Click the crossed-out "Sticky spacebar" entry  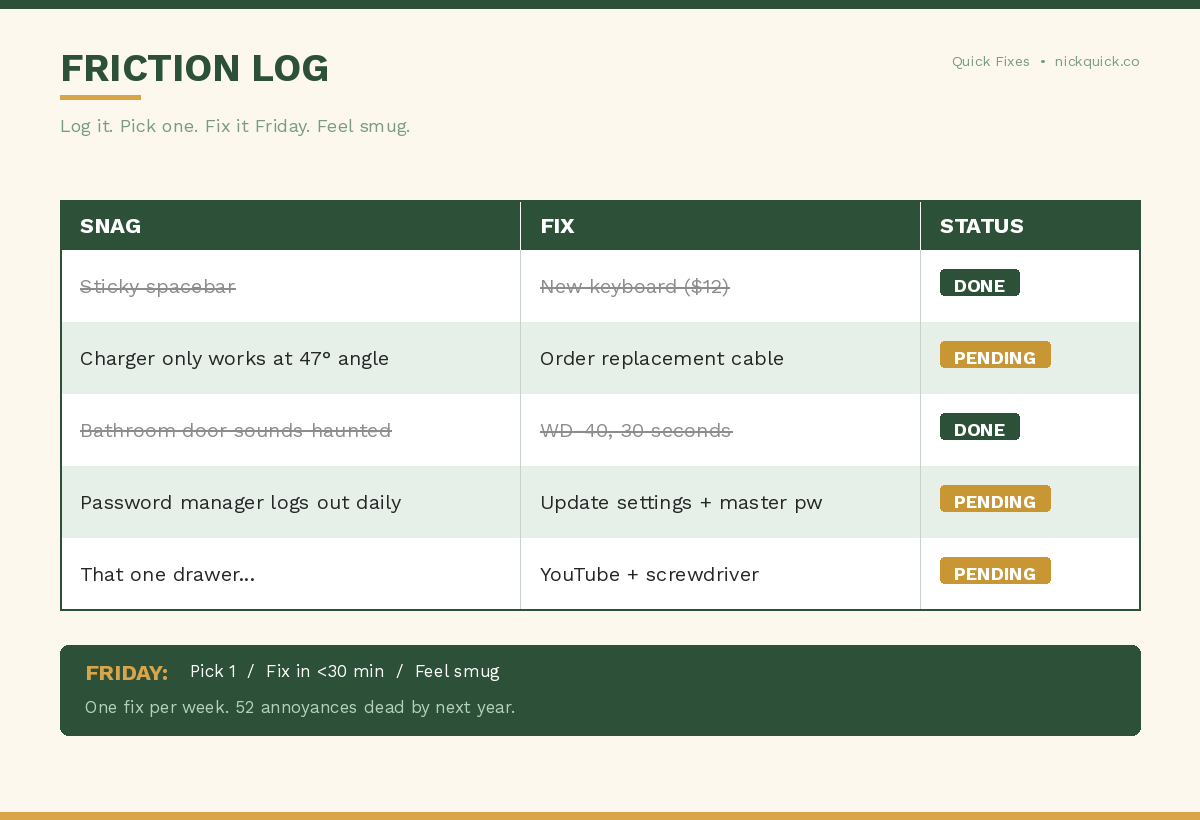tap(157, 286)
